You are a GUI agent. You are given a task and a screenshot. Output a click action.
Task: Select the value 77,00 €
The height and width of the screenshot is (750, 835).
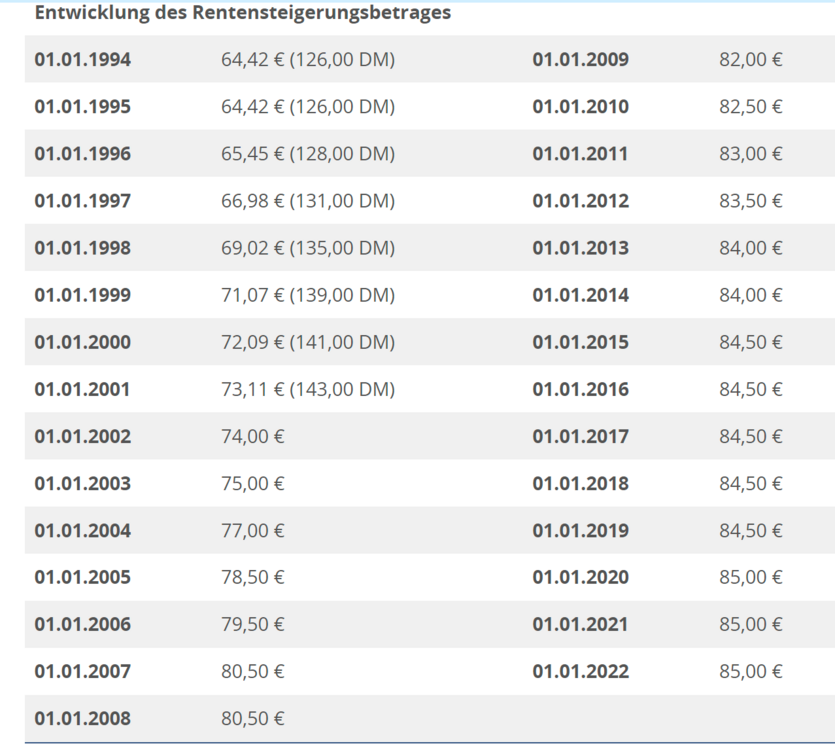[x=253, y=531]
